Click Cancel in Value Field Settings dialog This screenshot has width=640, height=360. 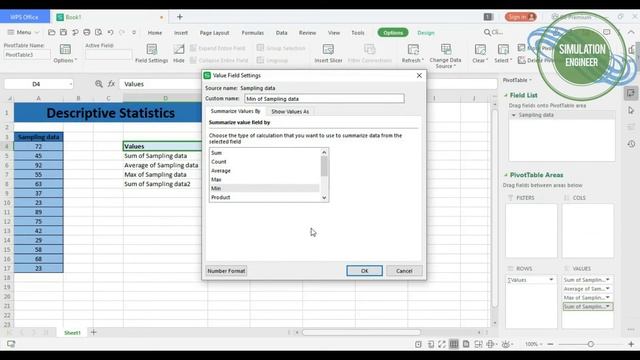[x=404, y=271]
